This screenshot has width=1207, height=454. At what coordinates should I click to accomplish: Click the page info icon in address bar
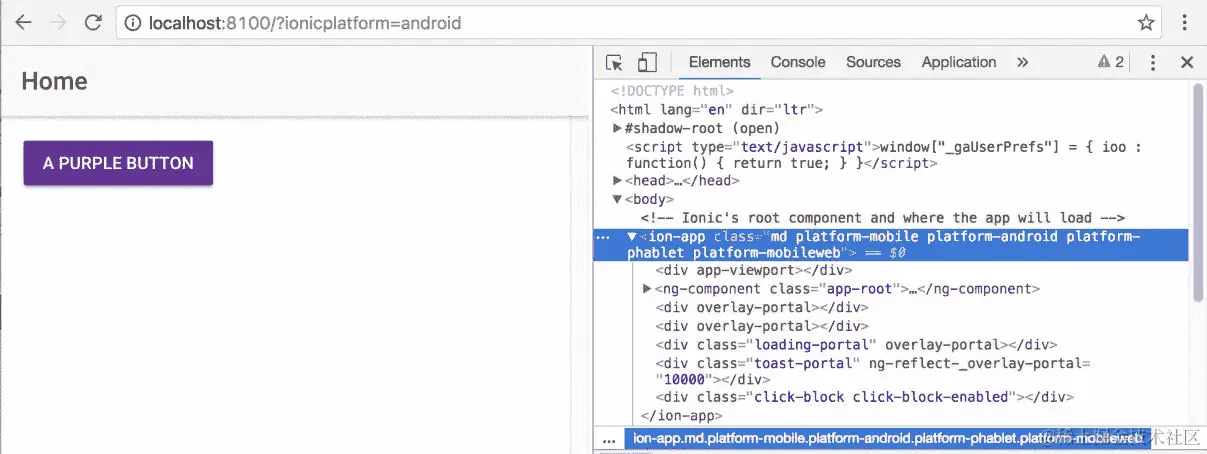(132, 22)
